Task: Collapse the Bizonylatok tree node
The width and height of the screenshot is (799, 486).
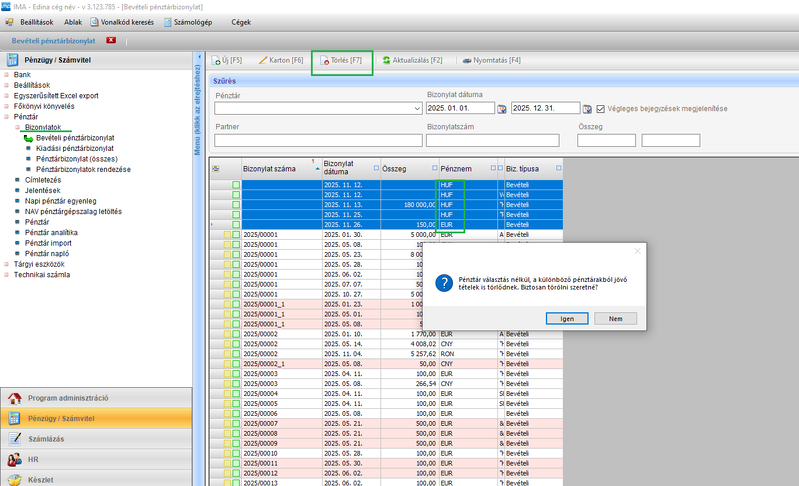Action: pos(17,128)
